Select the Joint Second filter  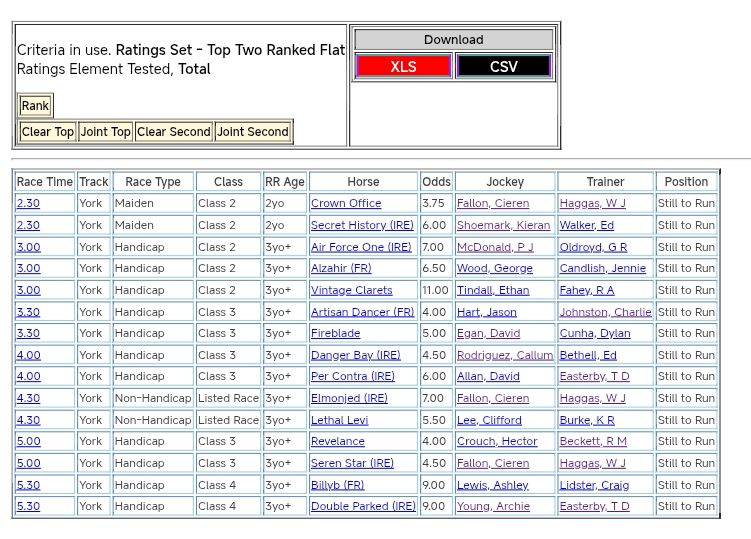[x=253, y=132]
